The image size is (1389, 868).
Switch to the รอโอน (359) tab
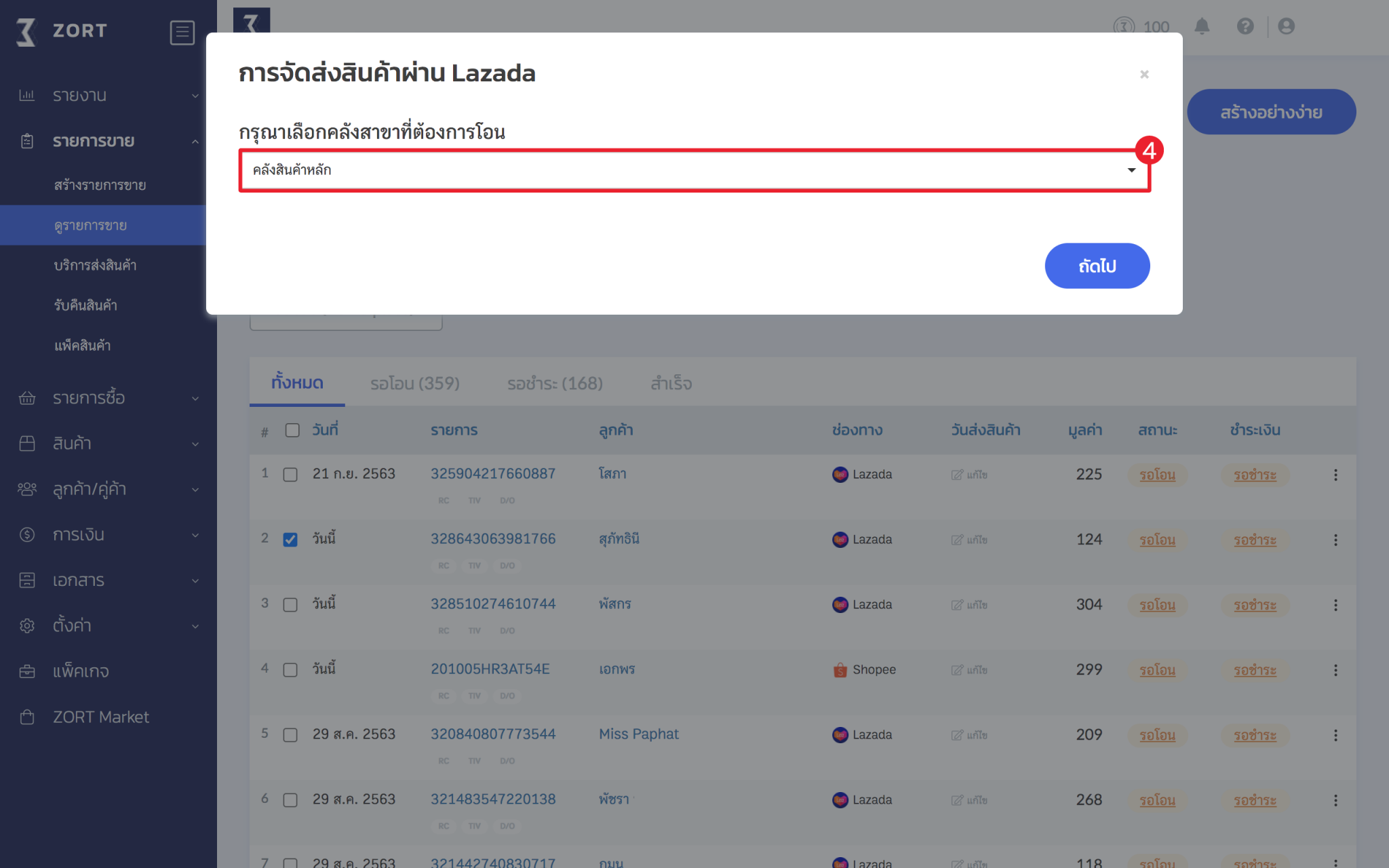point(415,384)
